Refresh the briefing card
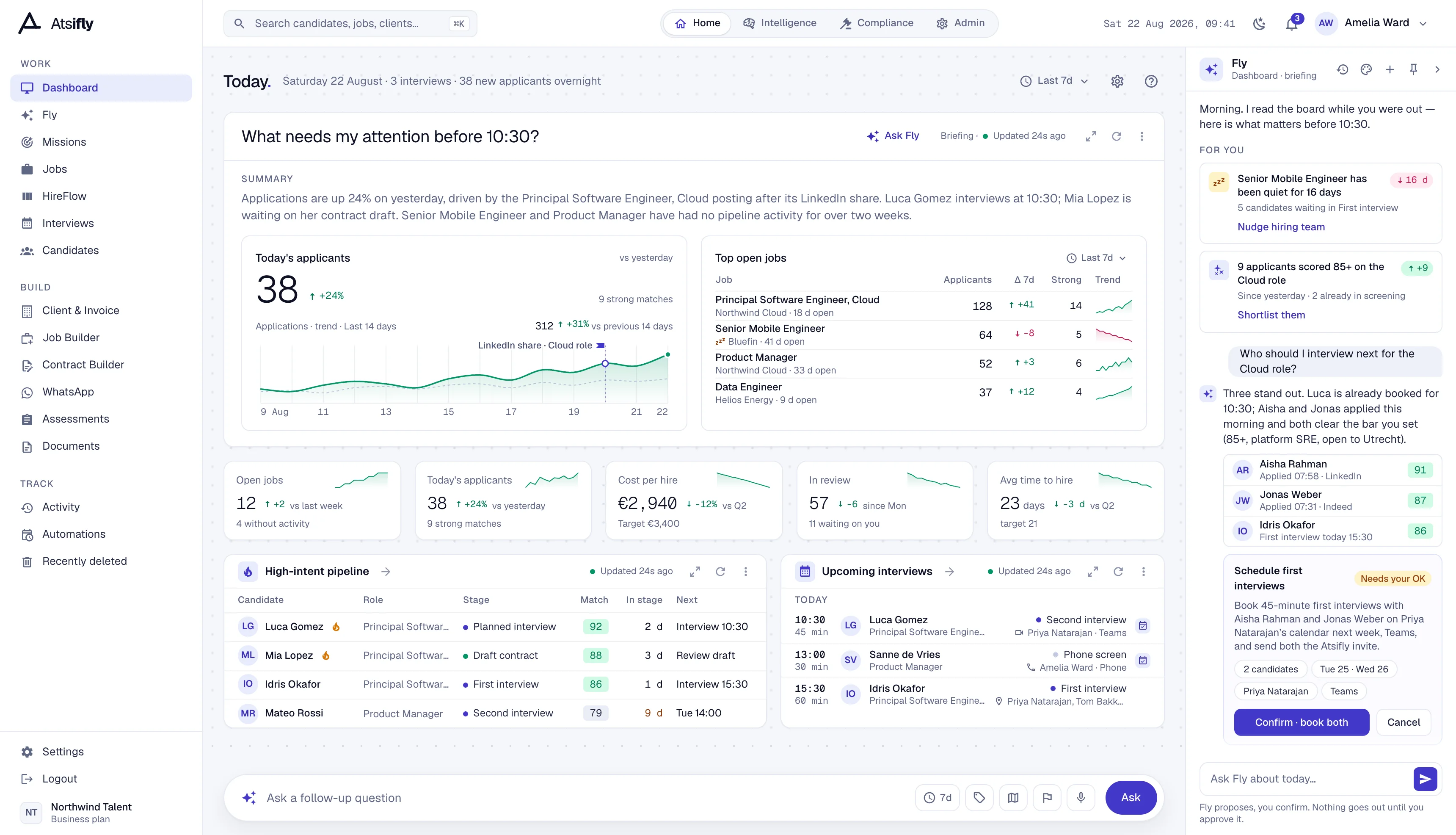The width and height of the screenshot is (1456, 835). (x=1117, y=136)
